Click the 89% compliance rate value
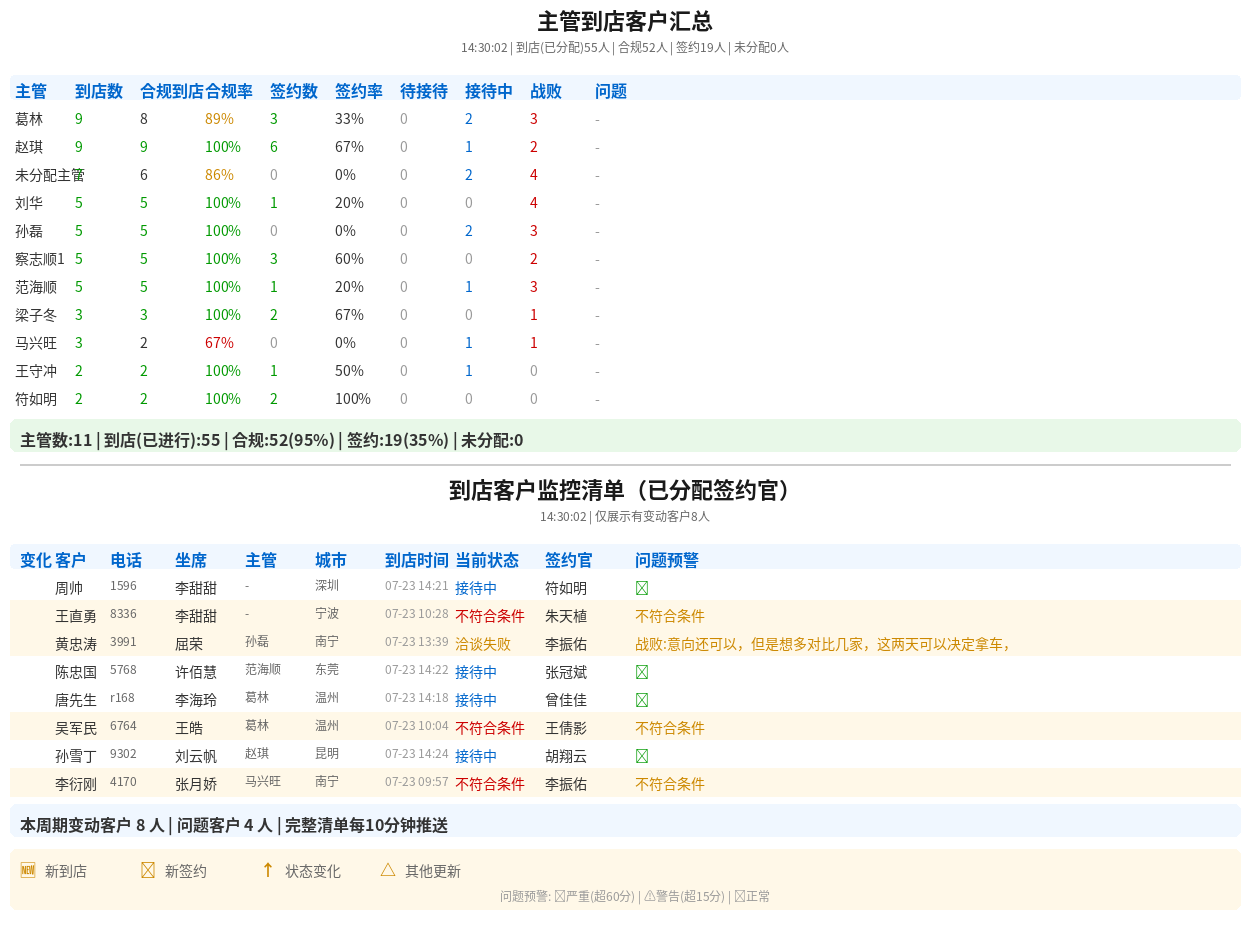The width and height of the screenshot is (1250, 952). [x=219, y=119]
